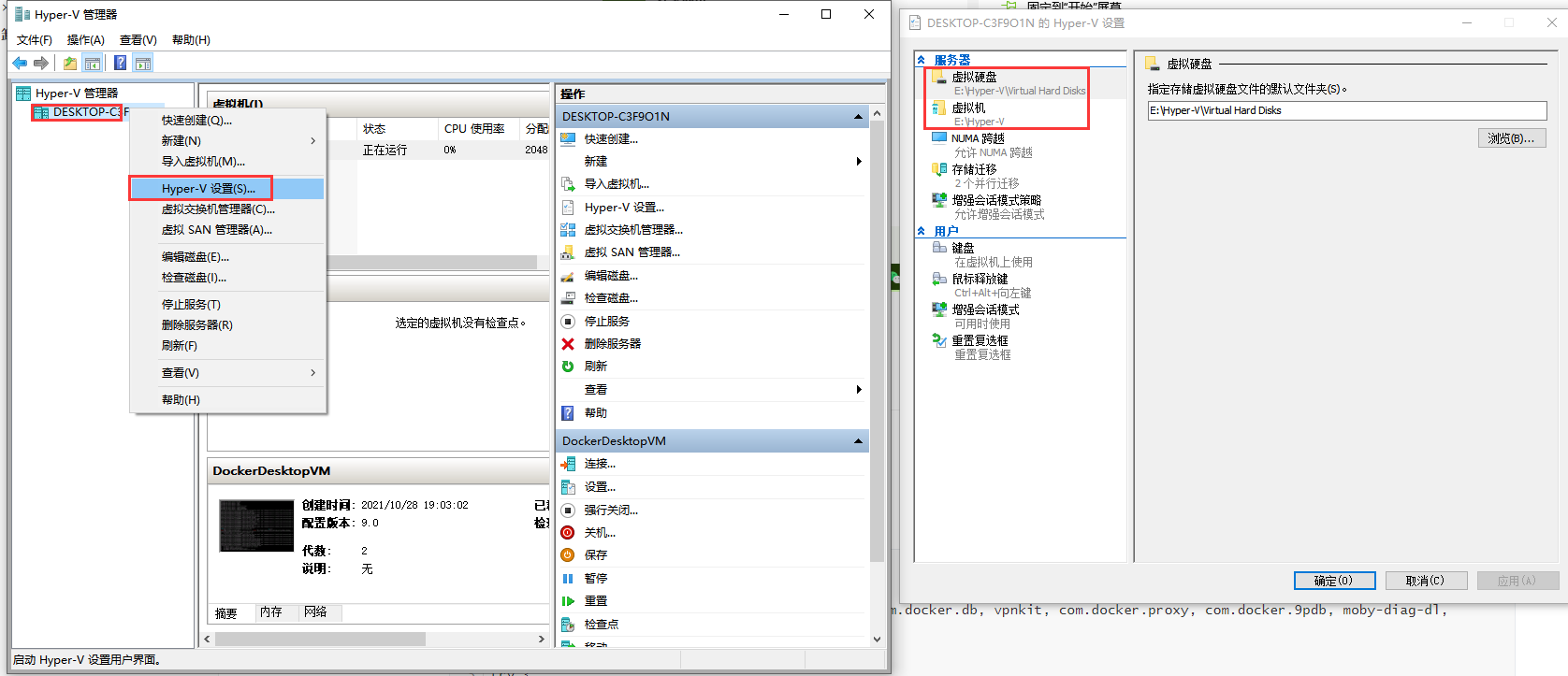Select NUMA Spanning (NUMA 跨越) in the settings list

tap(979, 138)
